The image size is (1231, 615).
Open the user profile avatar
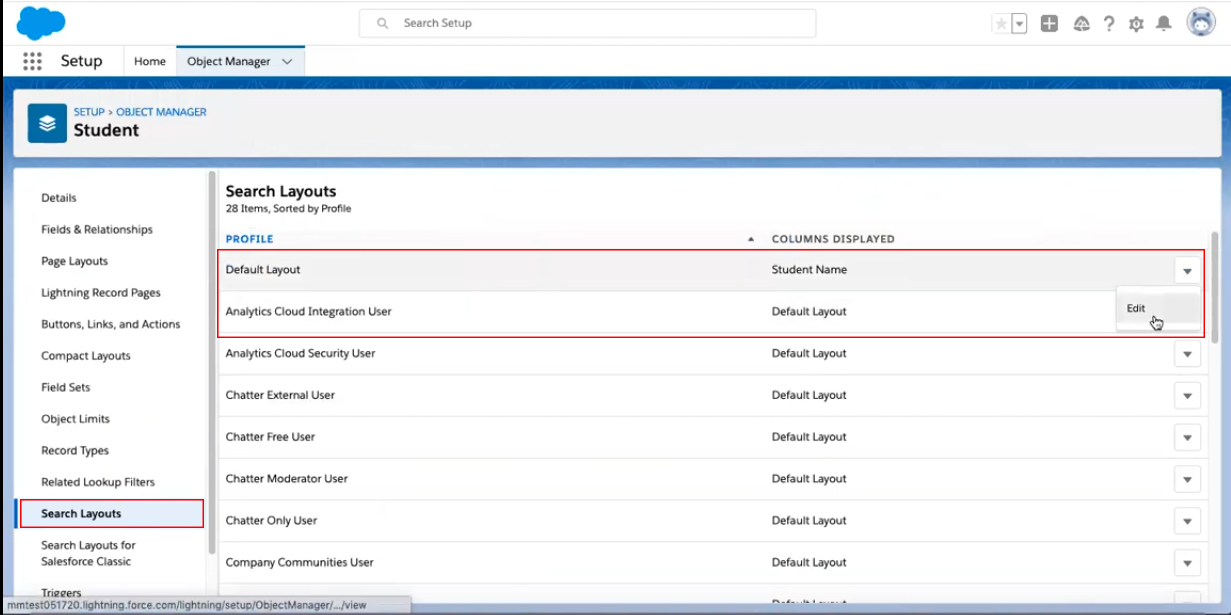point(1201,23)
